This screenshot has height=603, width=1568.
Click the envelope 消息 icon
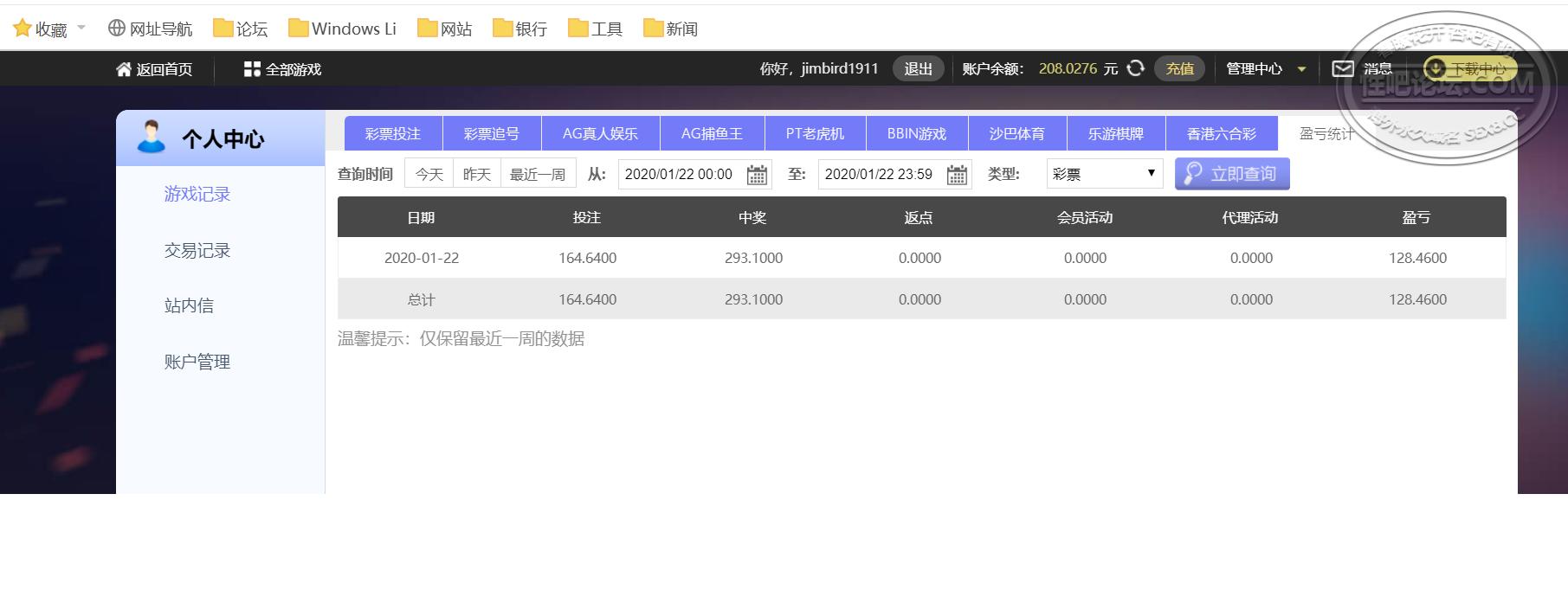coord(1343,68)
